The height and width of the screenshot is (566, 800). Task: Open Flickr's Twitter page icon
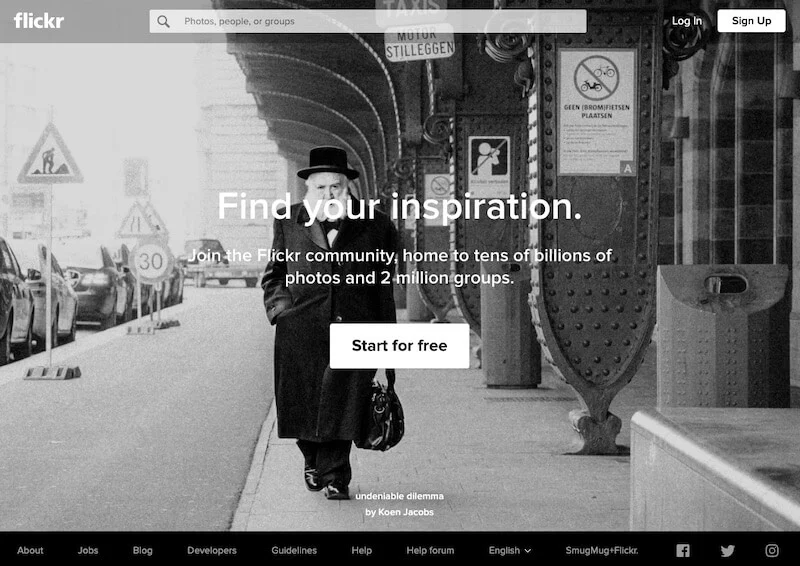coord(728,550)
